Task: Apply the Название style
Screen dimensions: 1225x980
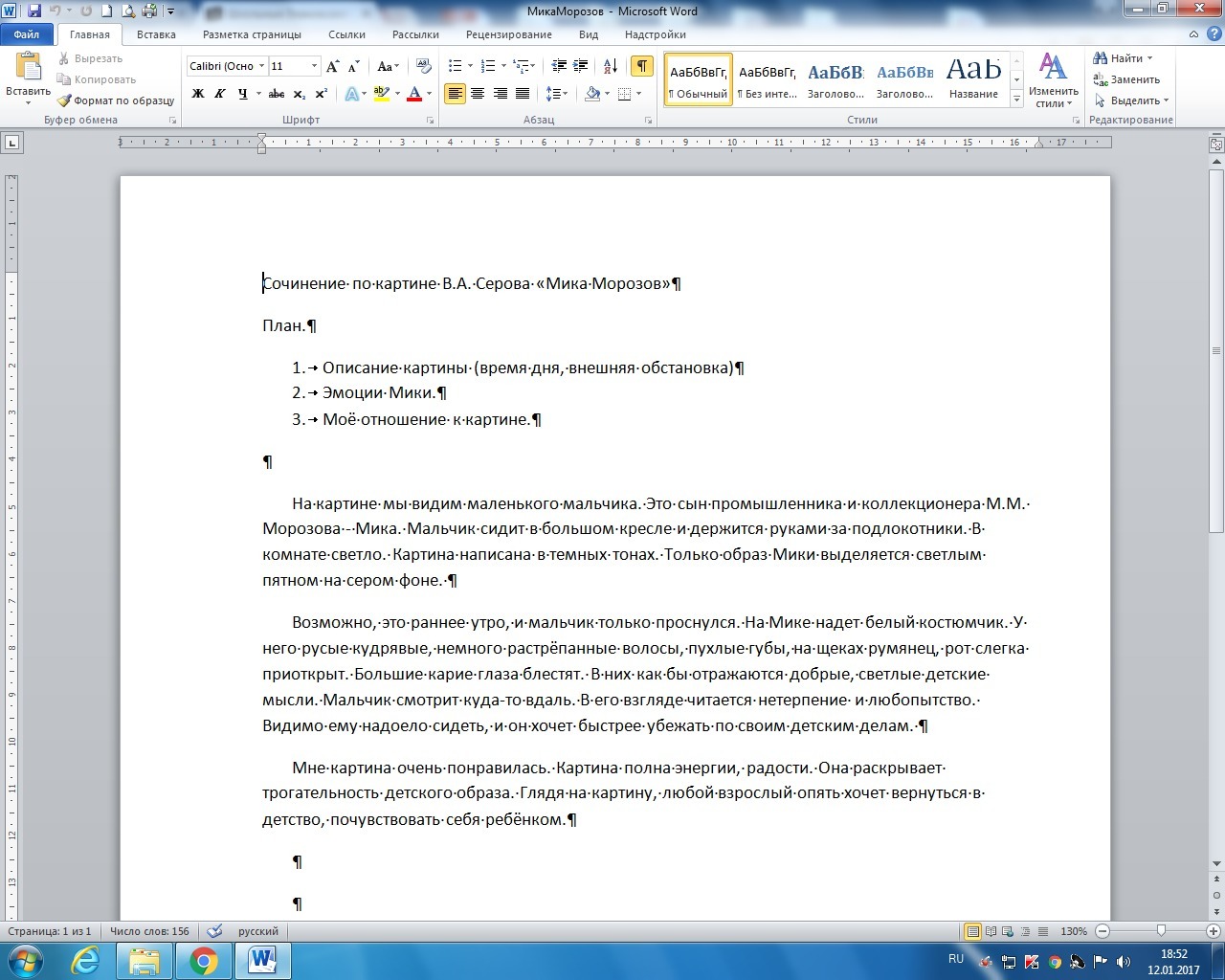Action: click(973, 80)
